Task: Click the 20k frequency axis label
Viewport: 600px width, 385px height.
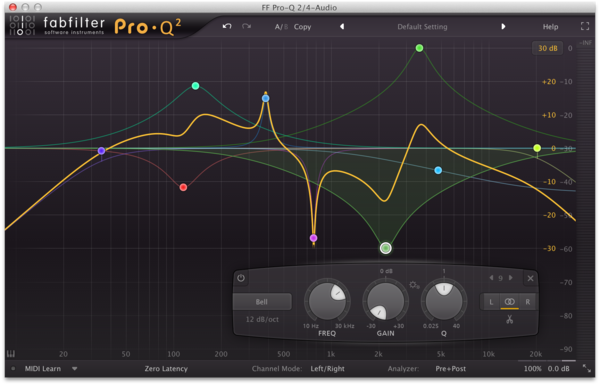Action: (x=535, y=354)
